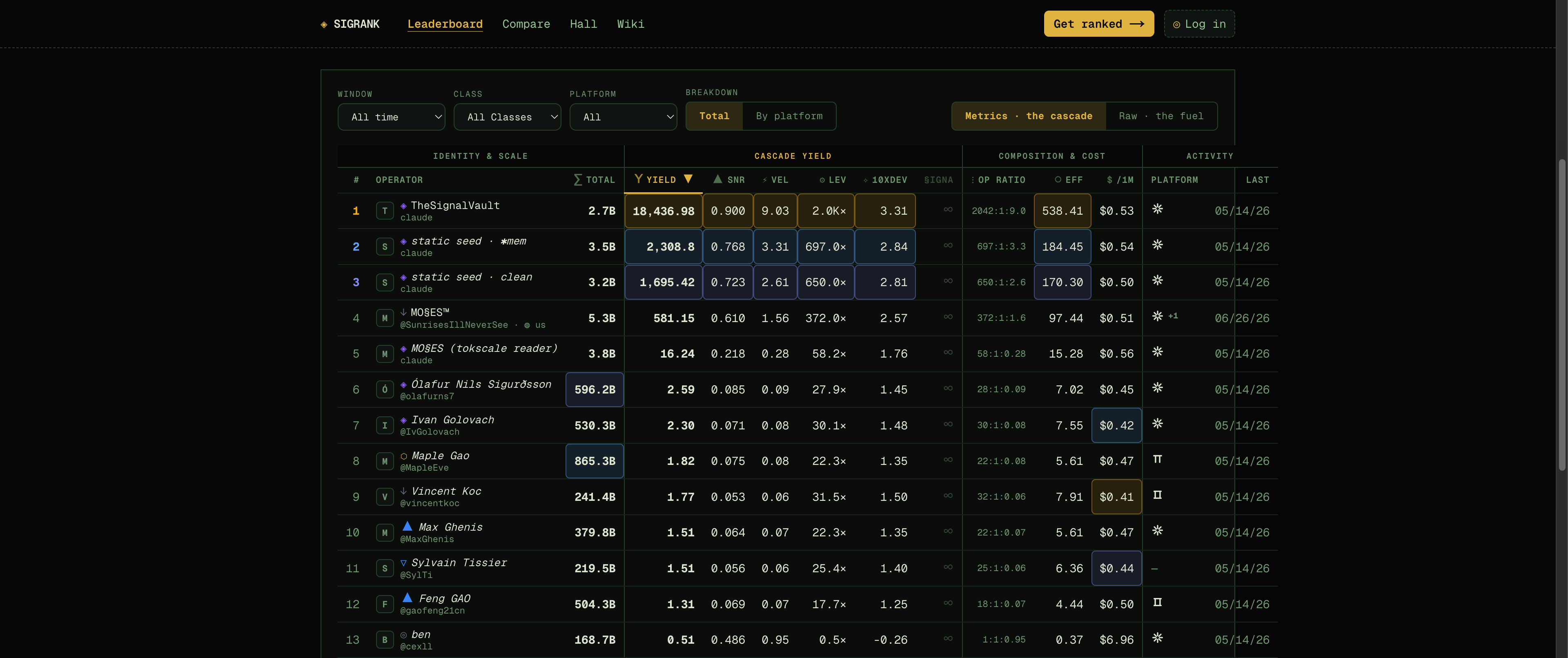Click the infinity icon in TheSignalVault row

point(948,209)
